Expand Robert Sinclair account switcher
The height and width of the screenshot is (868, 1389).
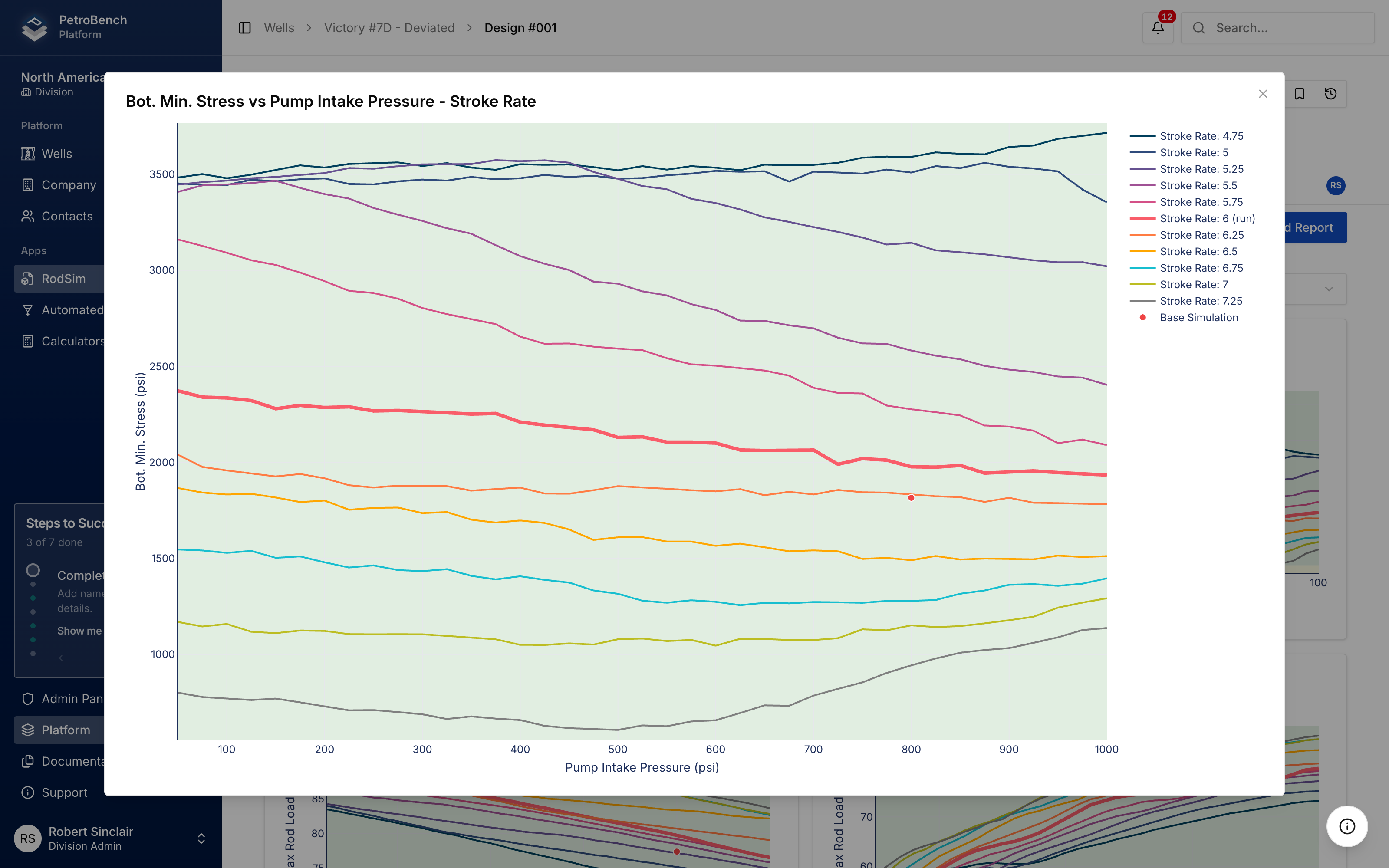point(201,839)
